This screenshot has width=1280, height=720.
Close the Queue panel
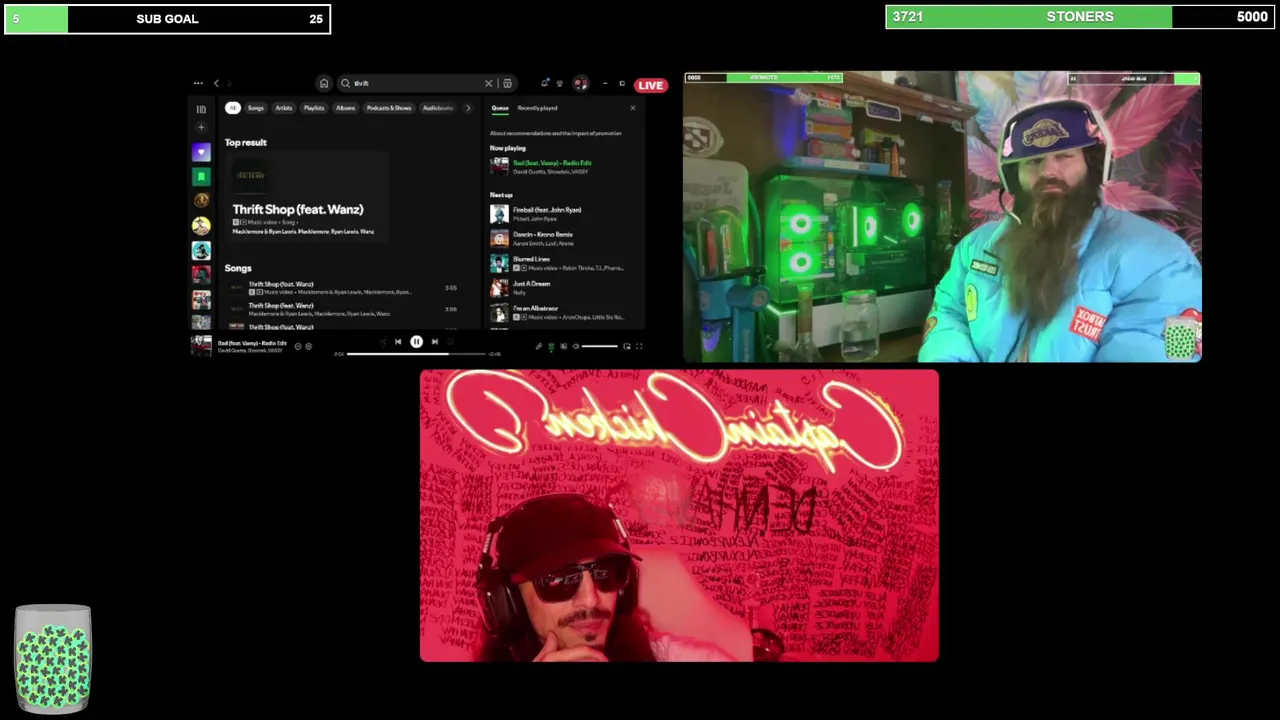pos(632,108)
